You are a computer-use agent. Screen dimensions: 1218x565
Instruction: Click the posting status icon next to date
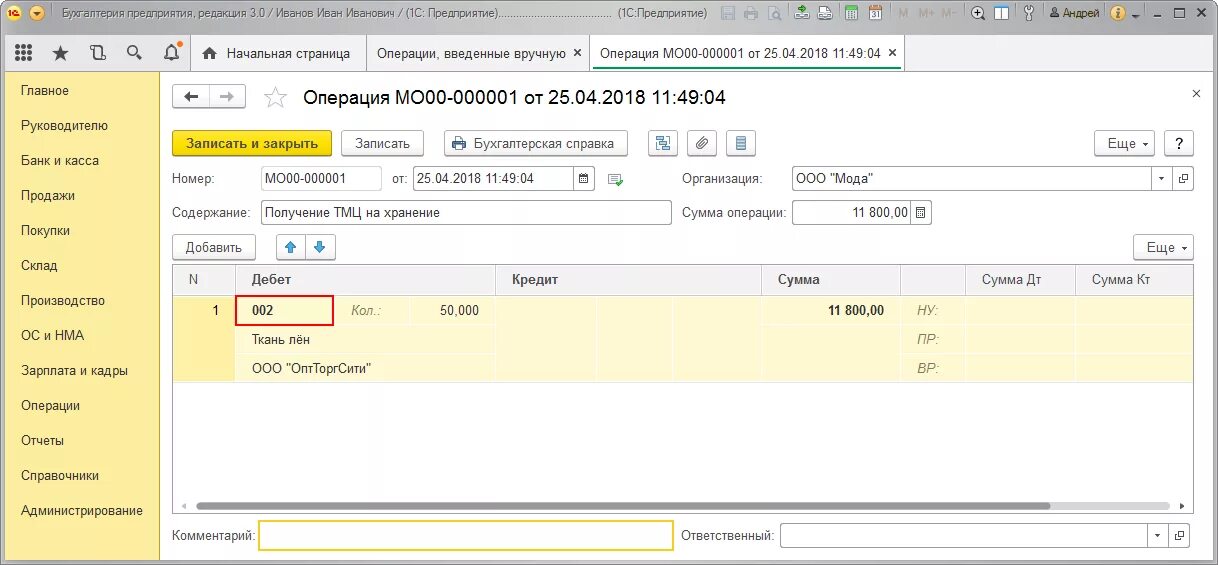pyautogui.click(x=616, y=180)
